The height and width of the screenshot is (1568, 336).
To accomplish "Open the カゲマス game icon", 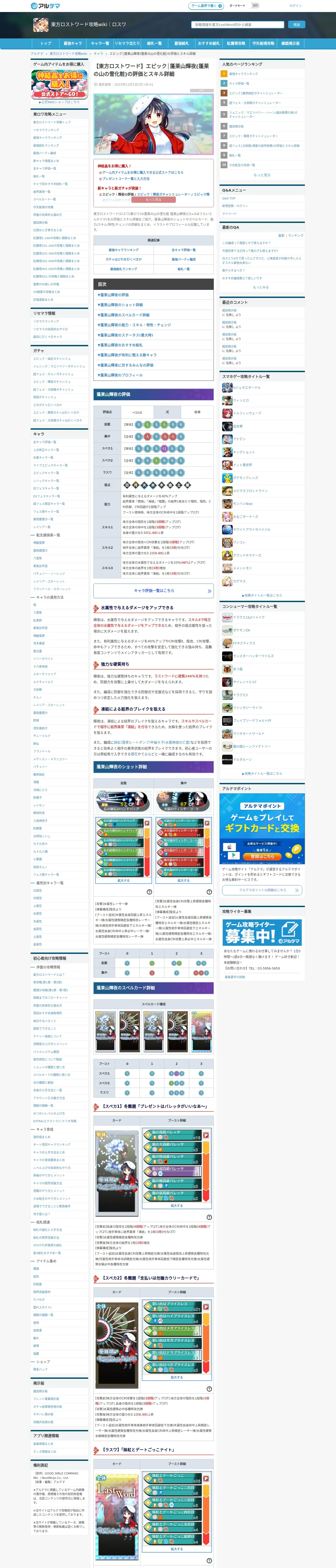I will (227, 581).
